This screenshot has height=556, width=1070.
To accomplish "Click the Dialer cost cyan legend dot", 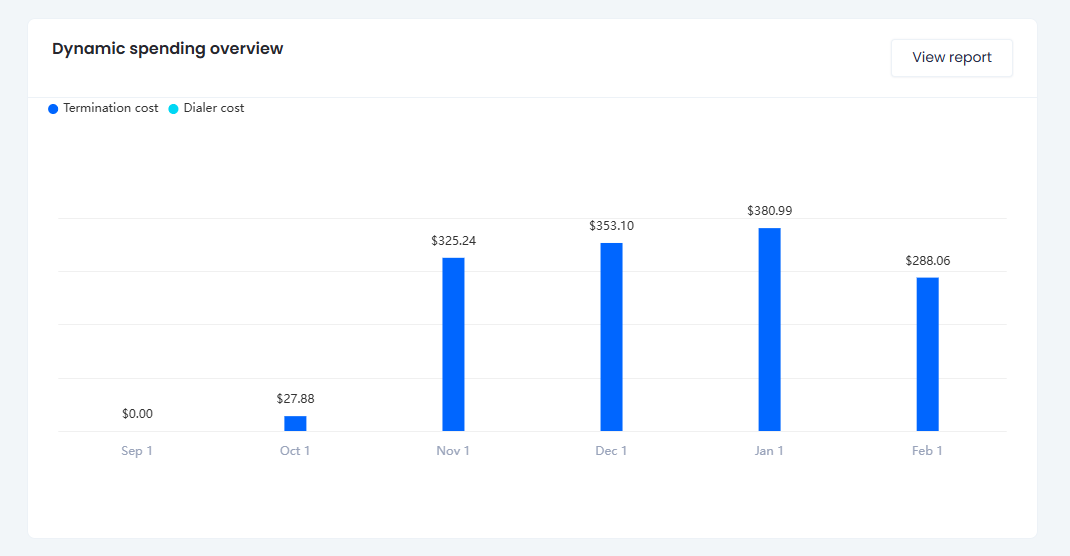I will (173, 109).
